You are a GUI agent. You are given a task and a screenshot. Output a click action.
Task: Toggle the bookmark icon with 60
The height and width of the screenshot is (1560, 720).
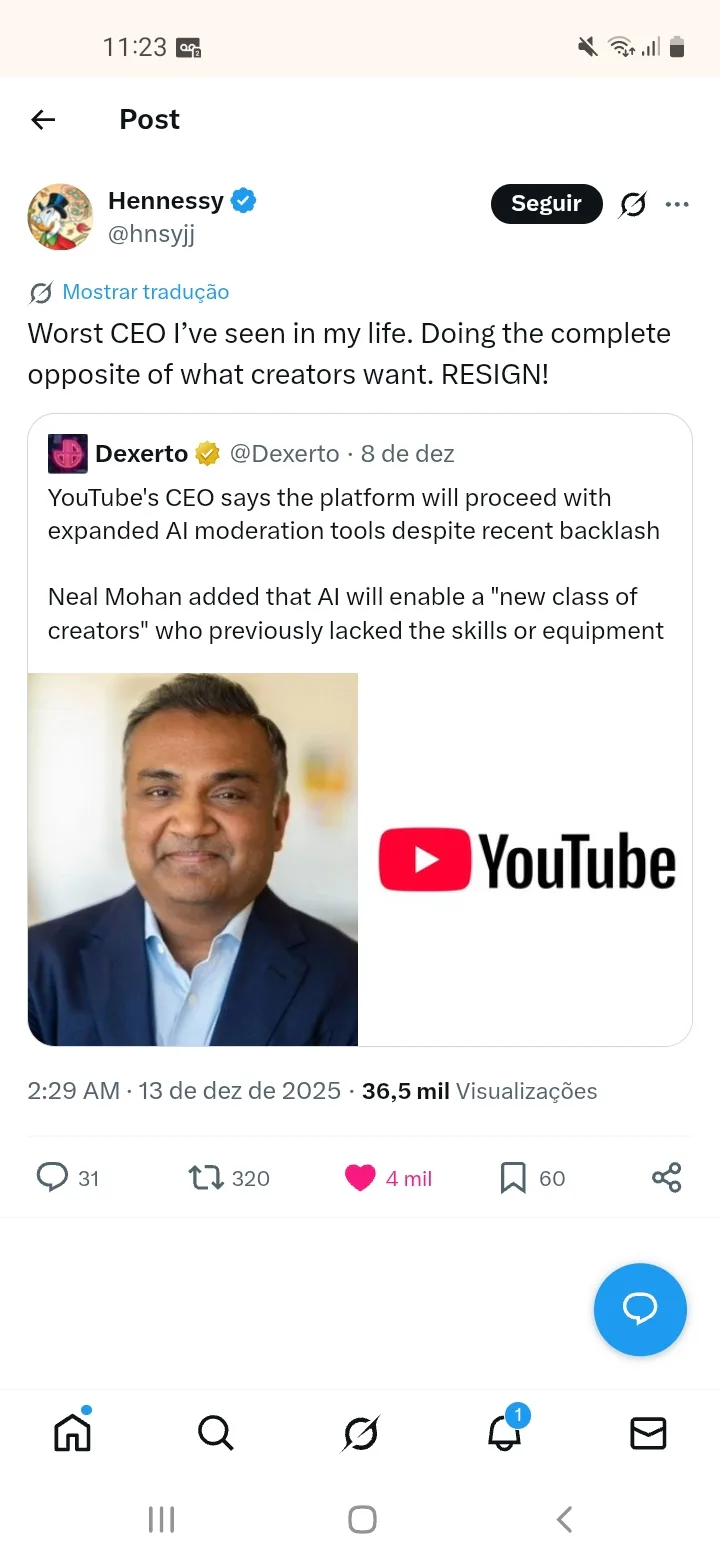513,1178
